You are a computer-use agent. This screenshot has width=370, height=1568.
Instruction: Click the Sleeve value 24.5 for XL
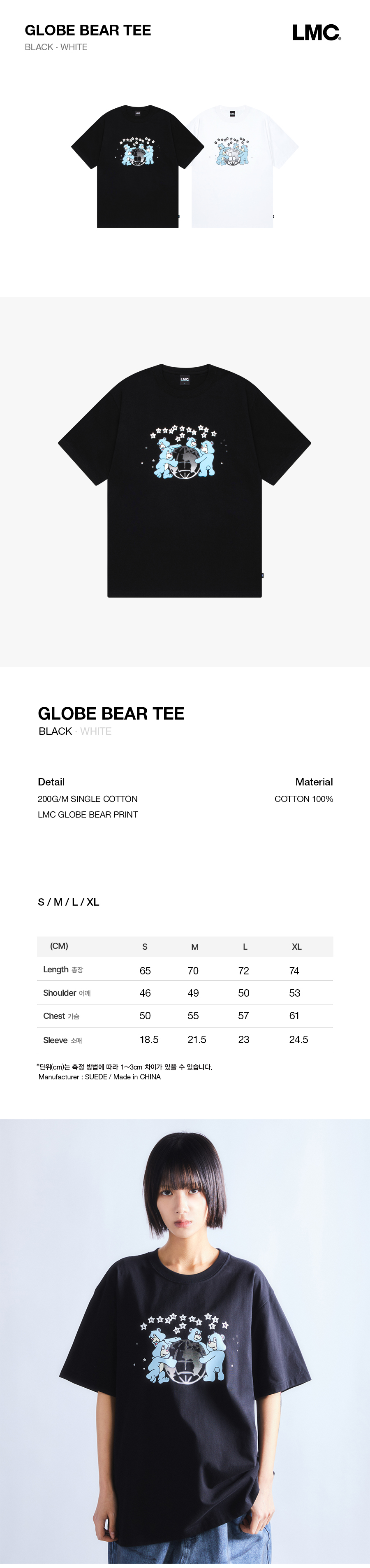(x=298, y=1040)
